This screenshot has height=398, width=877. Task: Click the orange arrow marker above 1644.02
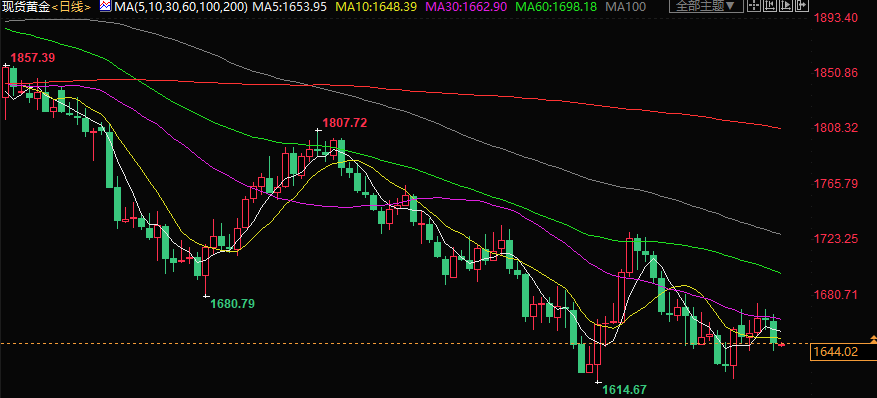point(873,339)
